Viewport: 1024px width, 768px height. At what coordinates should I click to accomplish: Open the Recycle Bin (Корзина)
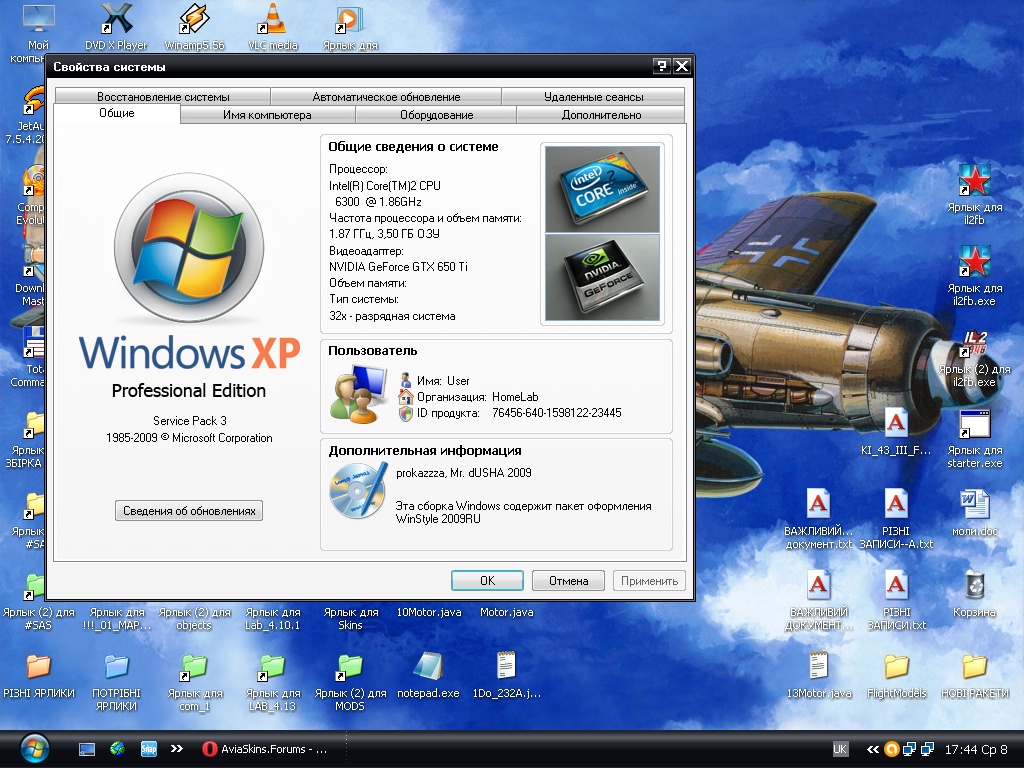tap(974, 586)
